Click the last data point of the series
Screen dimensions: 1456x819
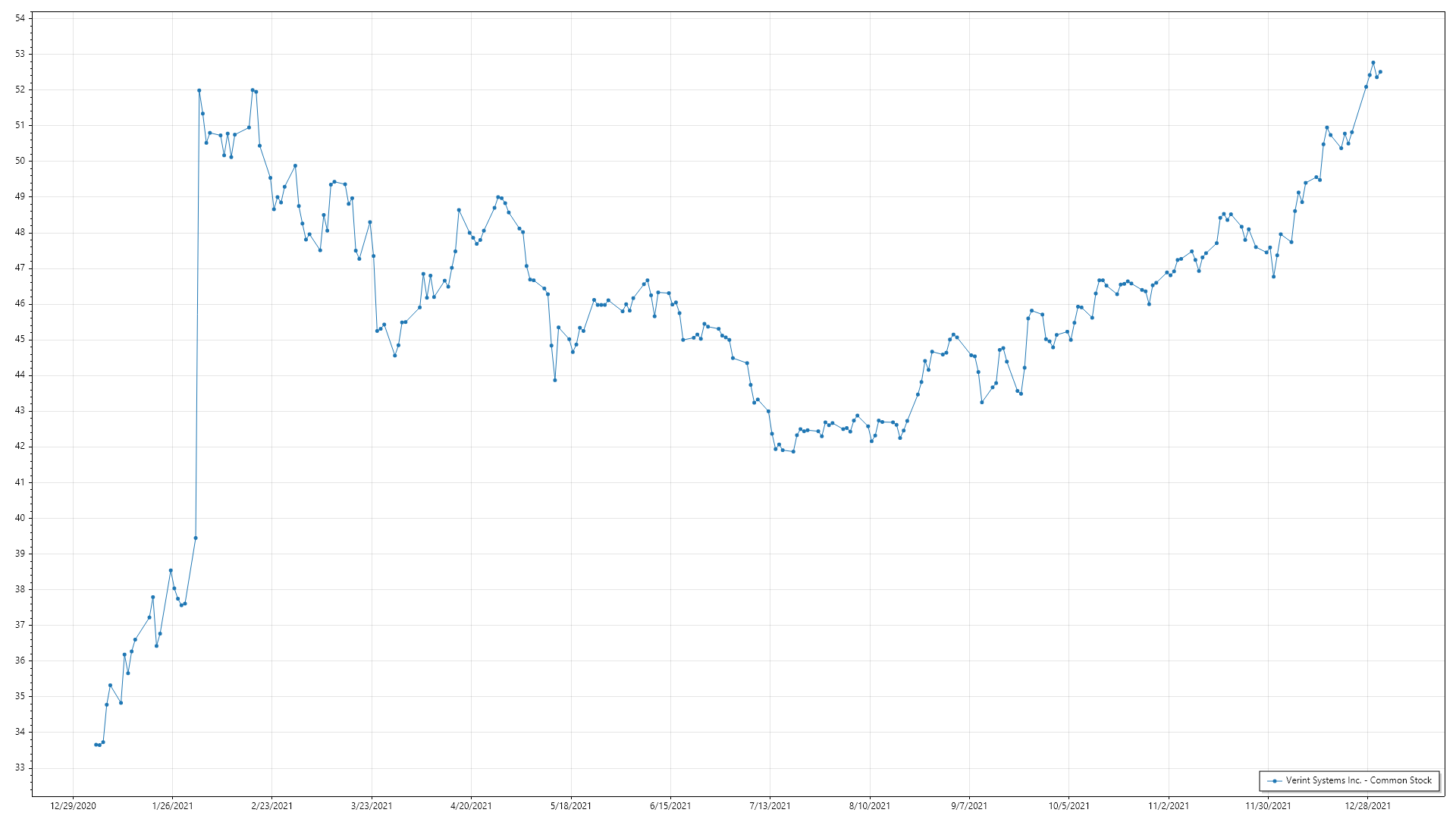[x=1380, y=72]
